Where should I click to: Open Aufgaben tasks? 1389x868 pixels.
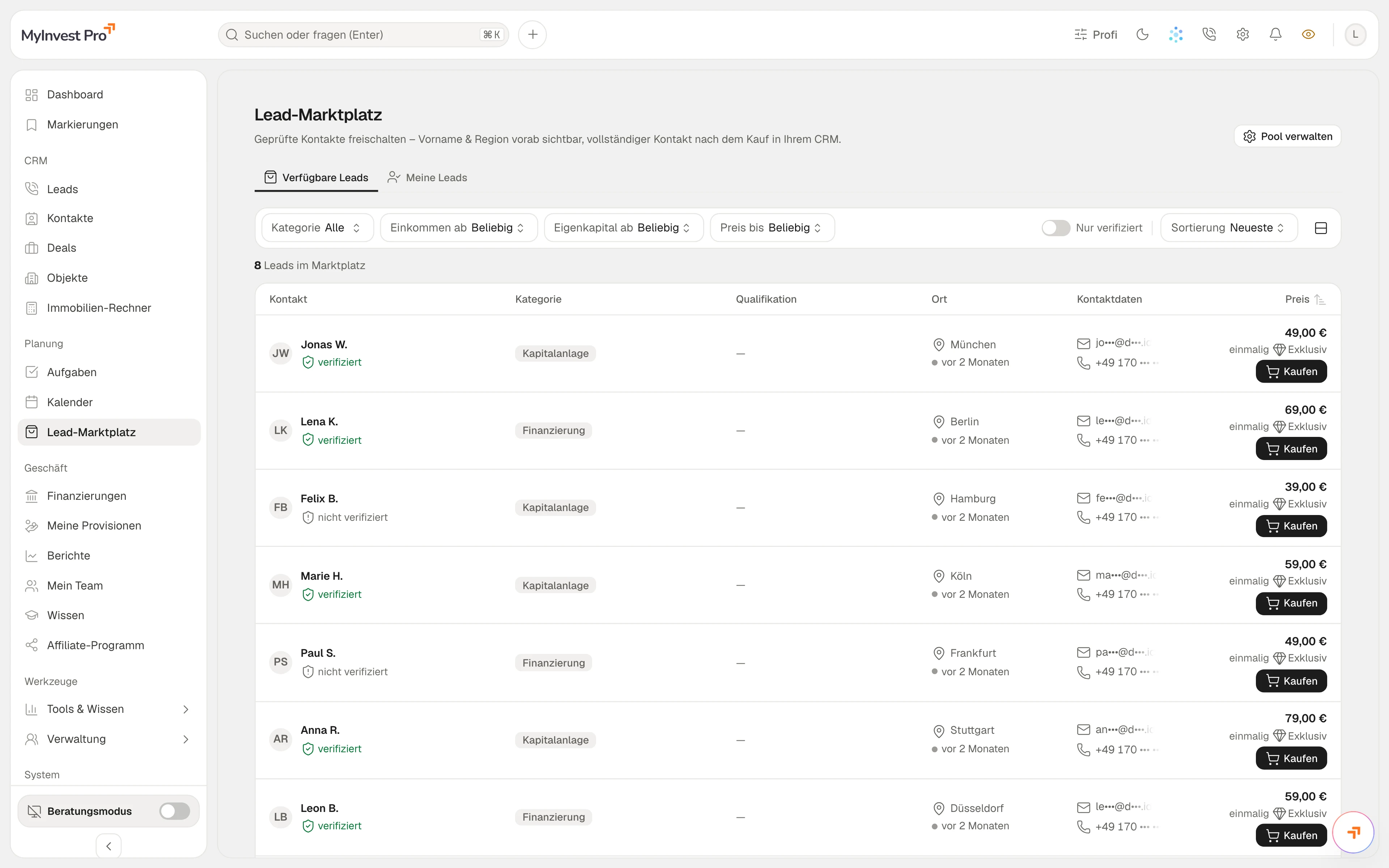point(109,372)
